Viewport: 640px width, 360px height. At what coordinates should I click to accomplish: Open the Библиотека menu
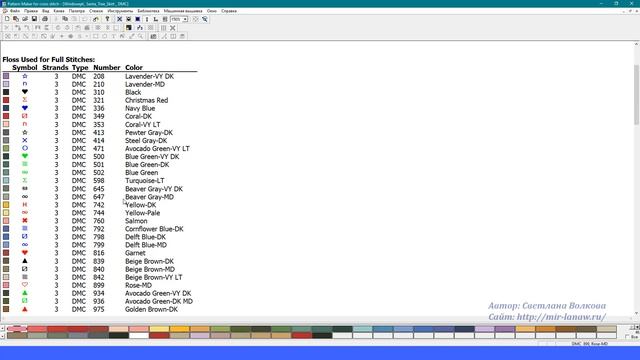[149, 11]
